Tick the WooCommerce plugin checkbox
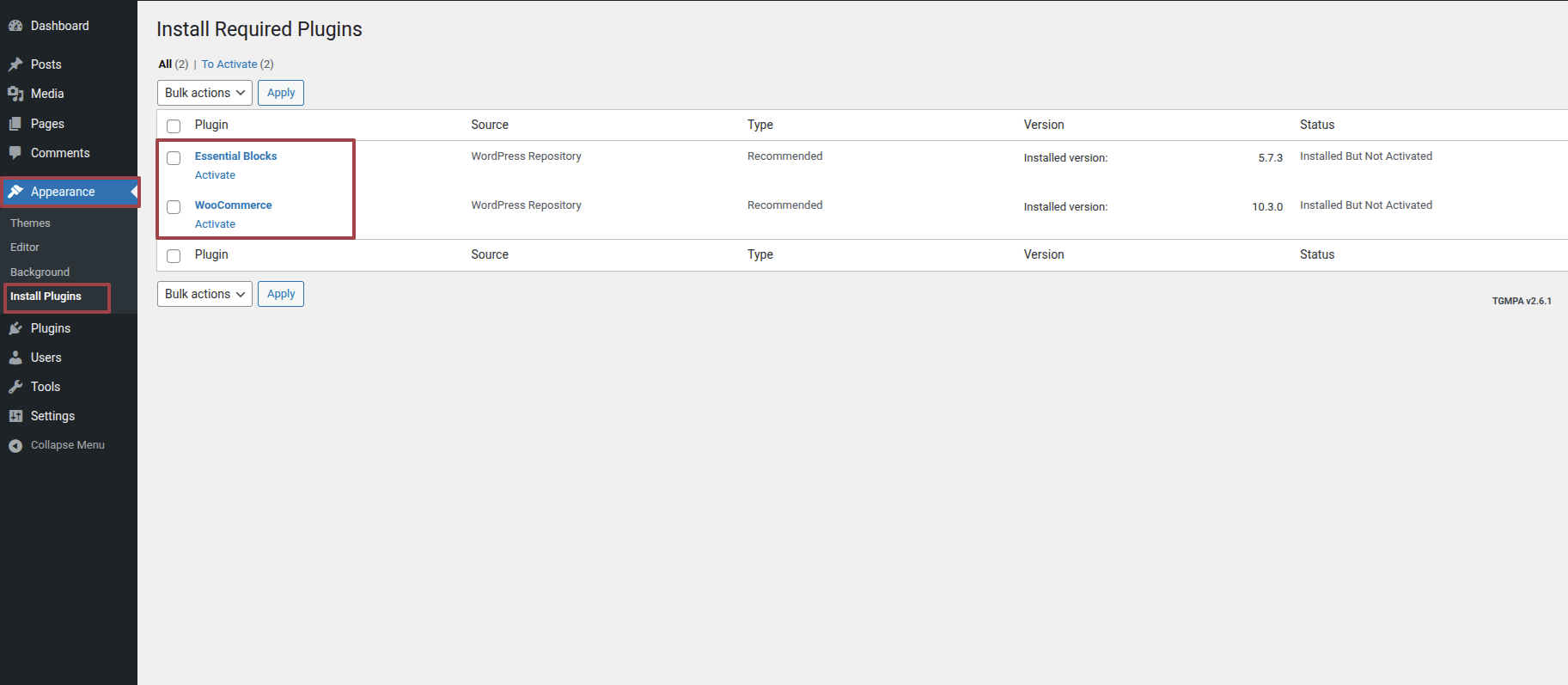The height and width of the screenshot is (685, 1568). coord(174,207)
